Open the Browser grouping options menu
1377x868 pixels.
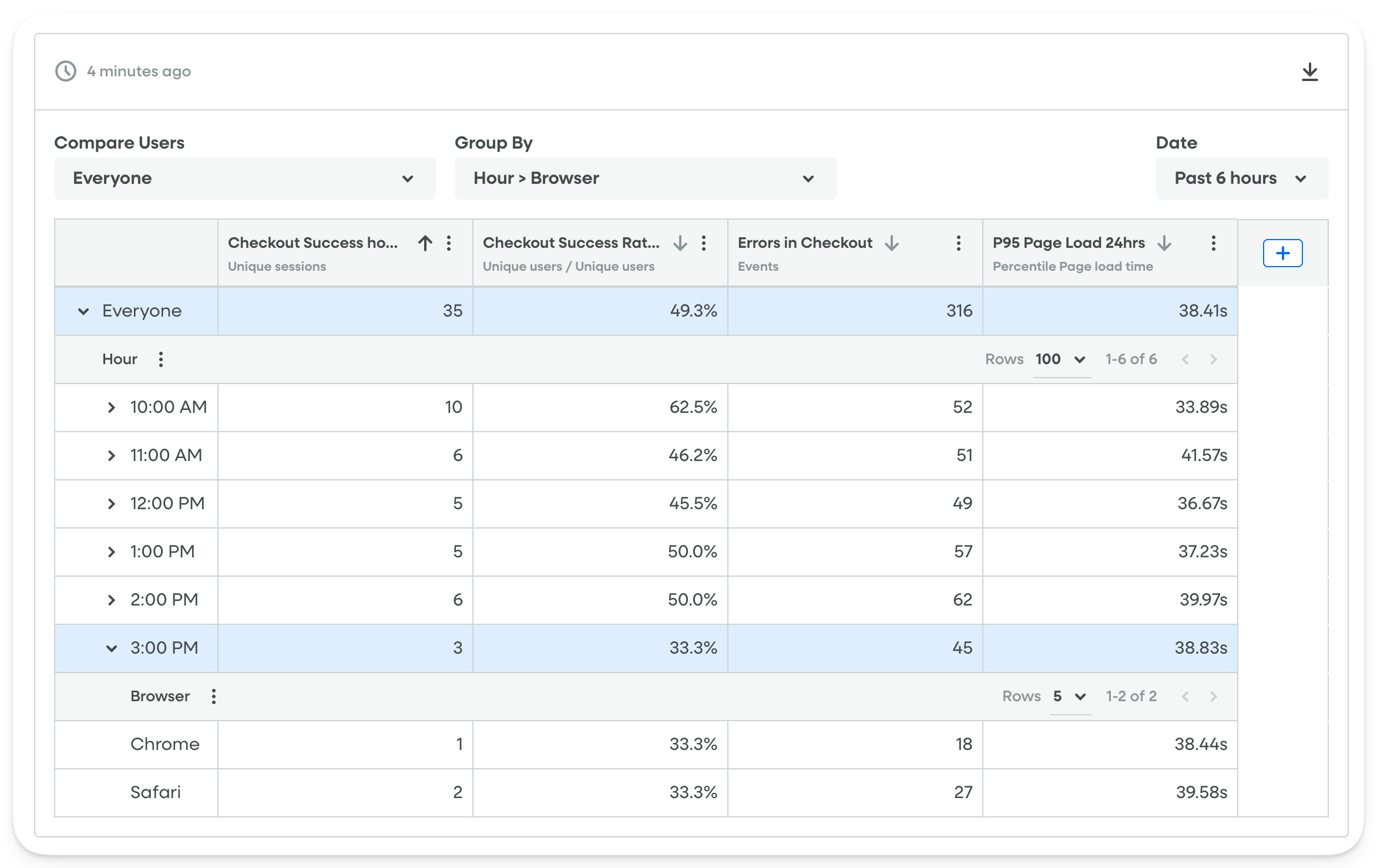click(214, 696)
